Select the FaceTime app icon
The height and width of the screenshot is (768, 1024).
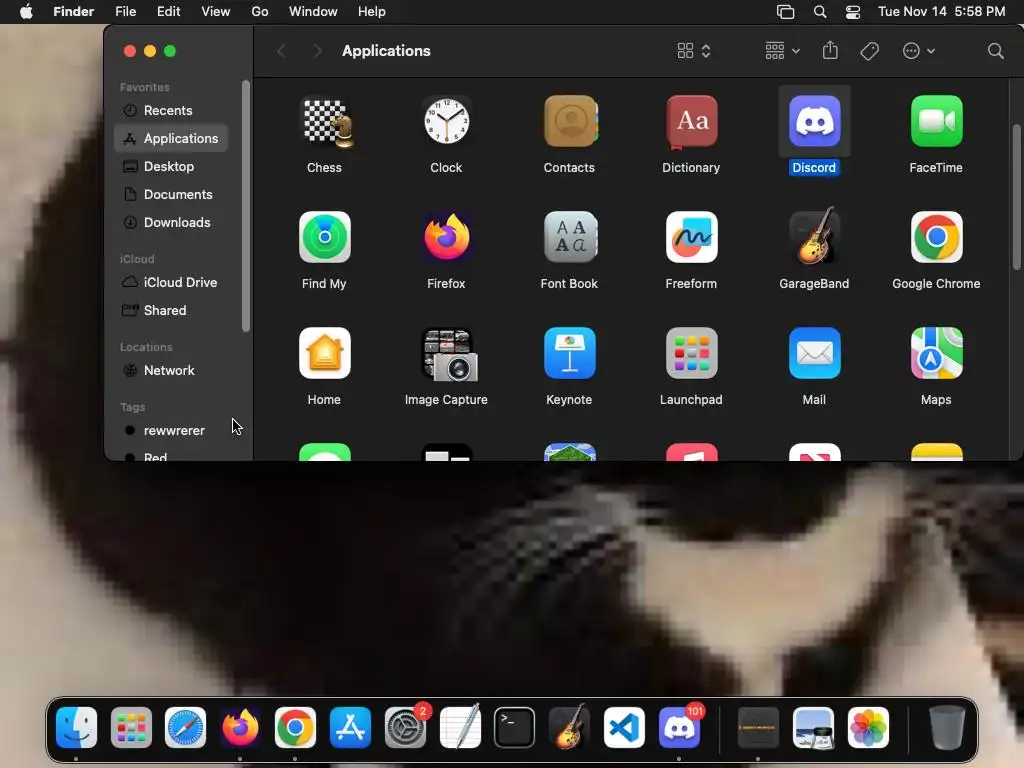(936, 121)
